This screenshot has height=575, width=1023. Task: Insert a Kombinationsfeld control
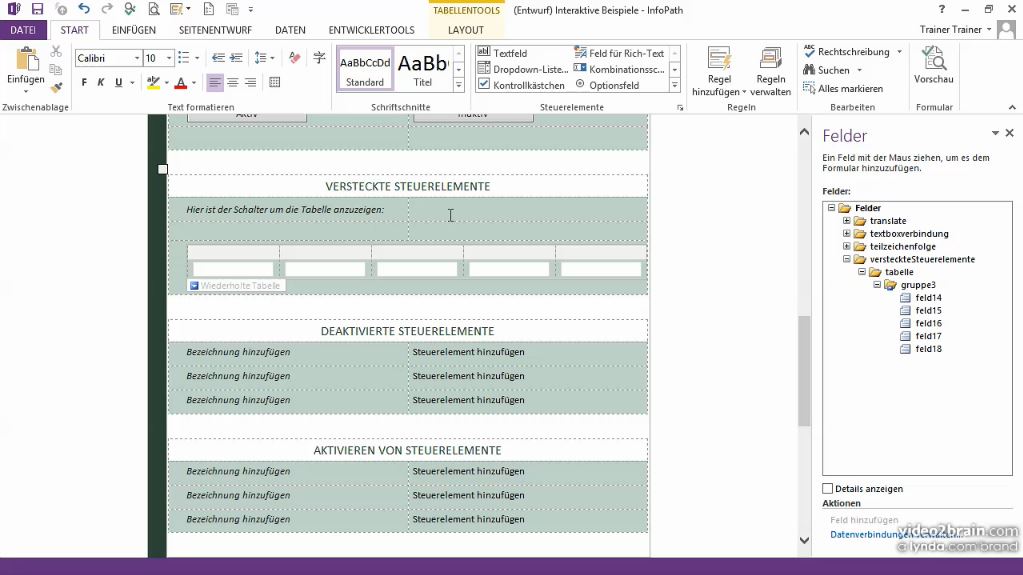click(x=619, y=69)
